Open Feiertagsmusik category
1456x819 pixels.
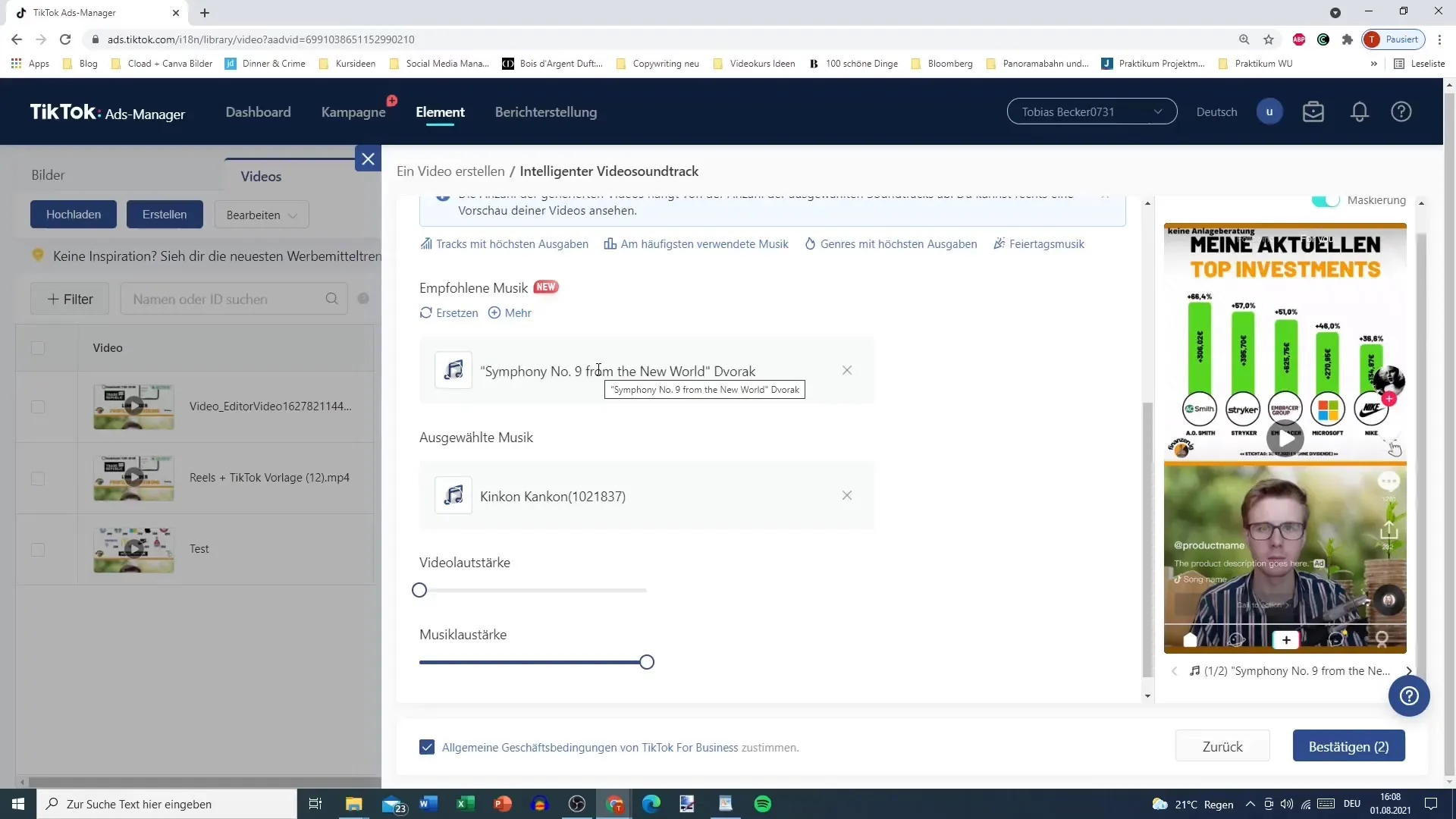(1039, 244)
